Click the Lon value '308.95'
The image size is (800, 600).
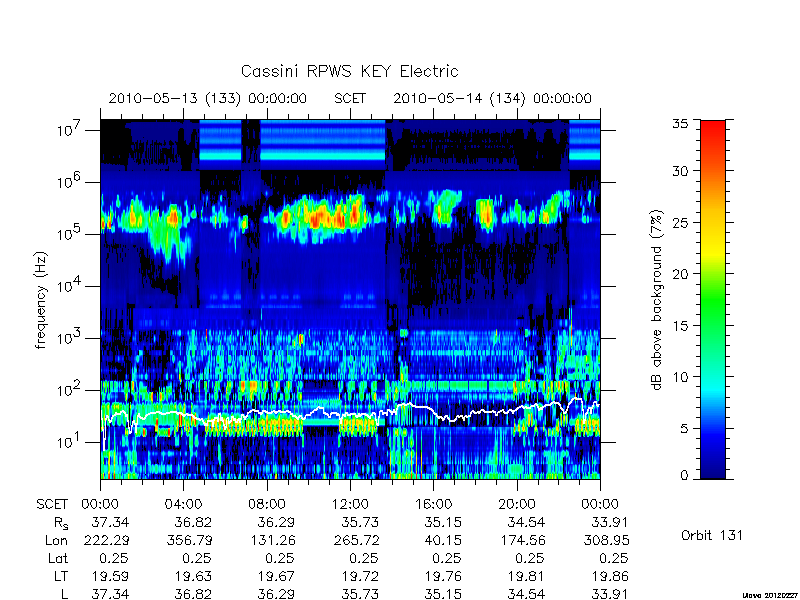point(606,540)
